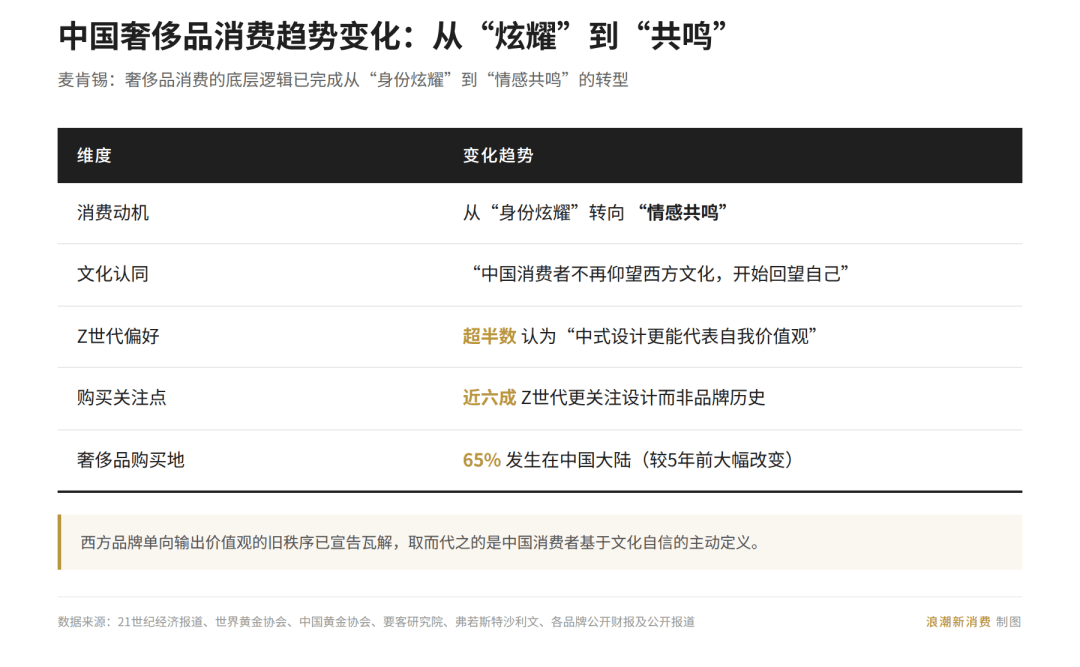1080x667 pixels.
Task: Select the 文化认同 row label
Action: (x=112, y=274)
